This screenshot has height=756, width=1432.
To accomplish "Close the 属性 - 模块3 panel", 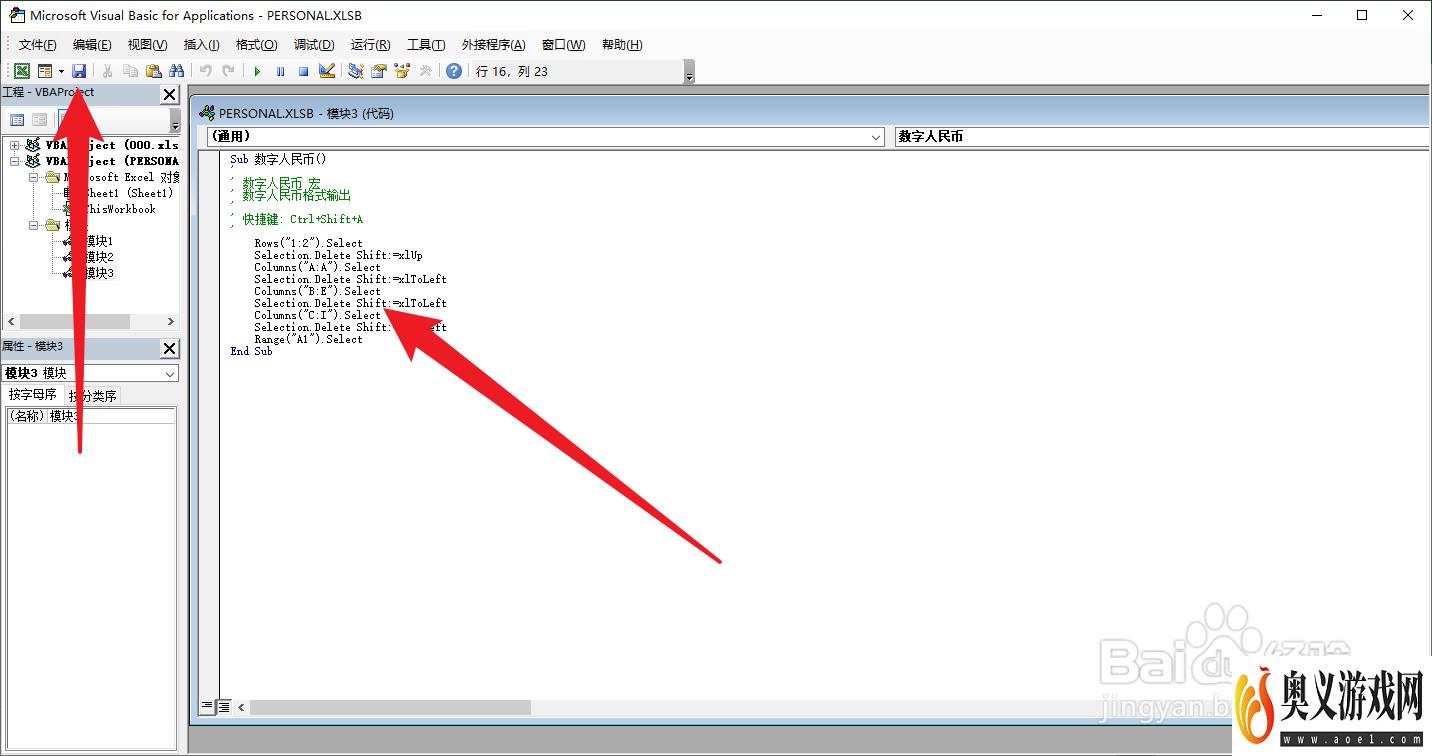I will pyautogui.click(x=170, y=348).
